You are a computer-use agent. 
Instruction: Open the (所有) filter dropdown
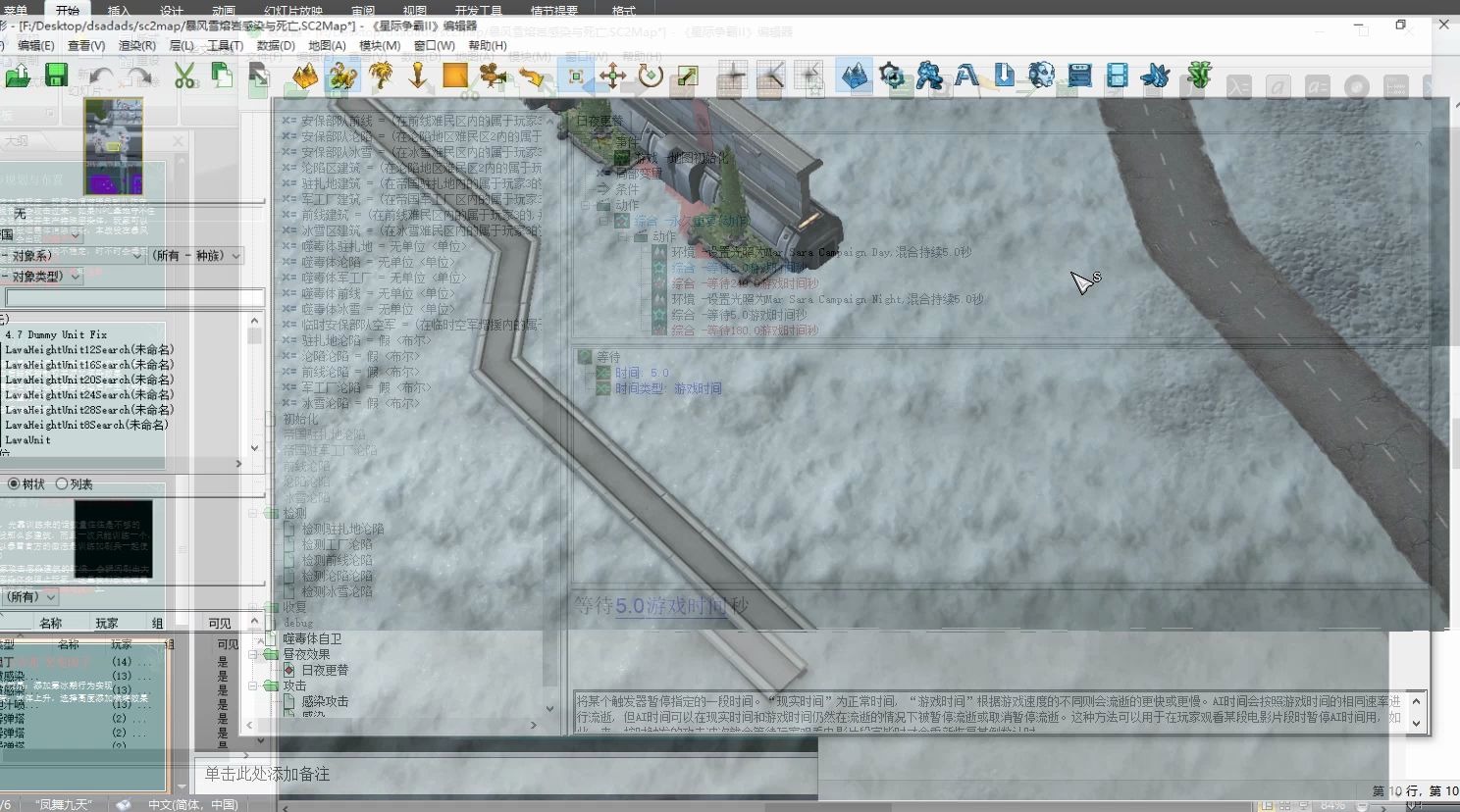pyautogui.click(x=29, y=596)
